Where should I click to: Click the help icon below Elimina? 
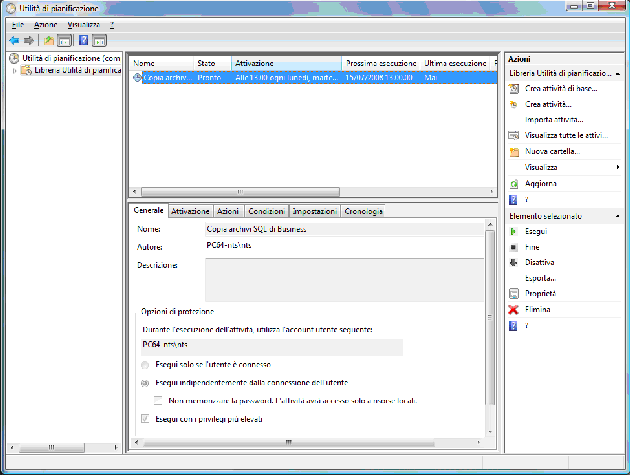click(513, 326)
